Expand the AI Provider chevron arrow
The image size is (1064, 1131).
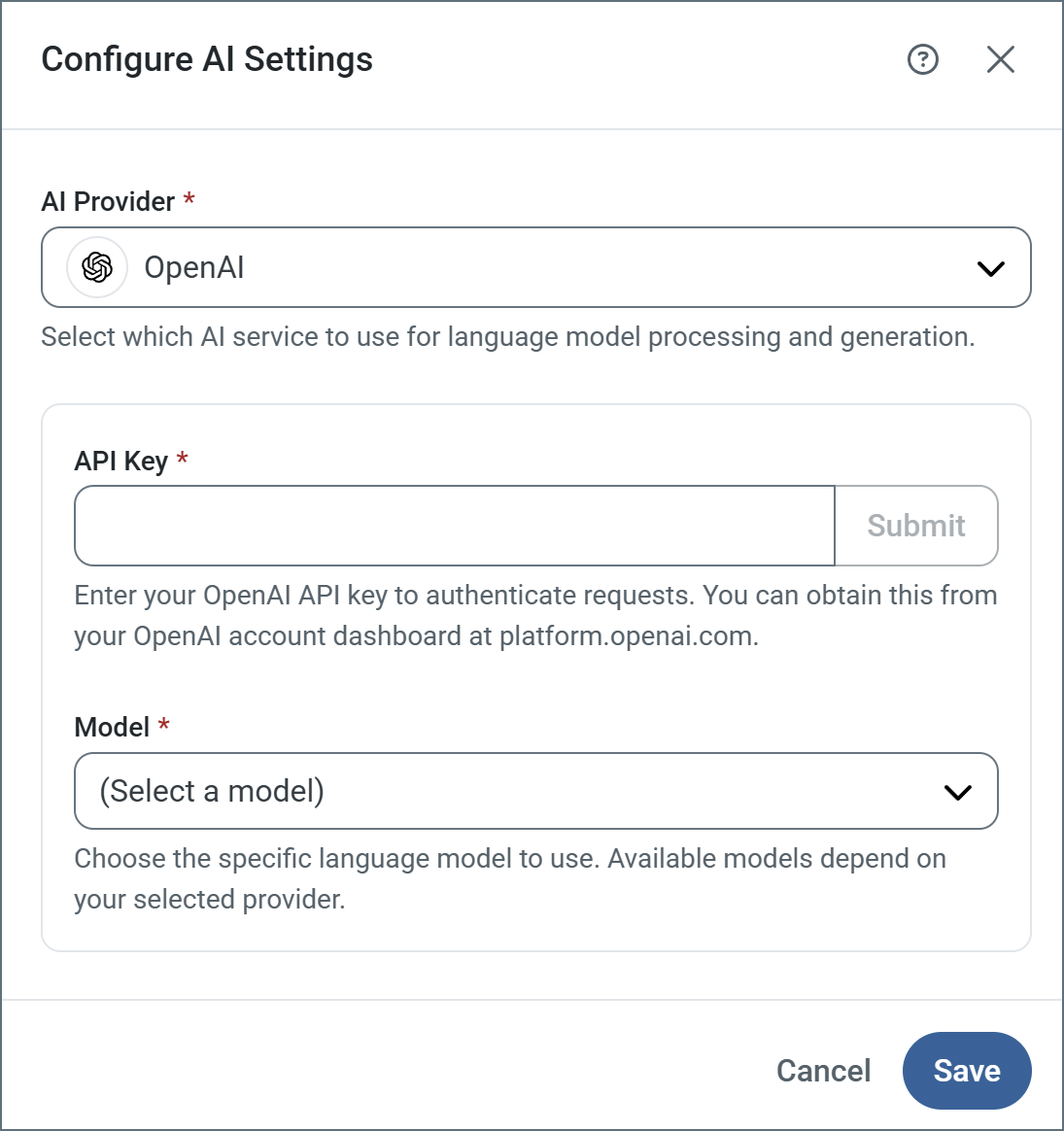990,268
